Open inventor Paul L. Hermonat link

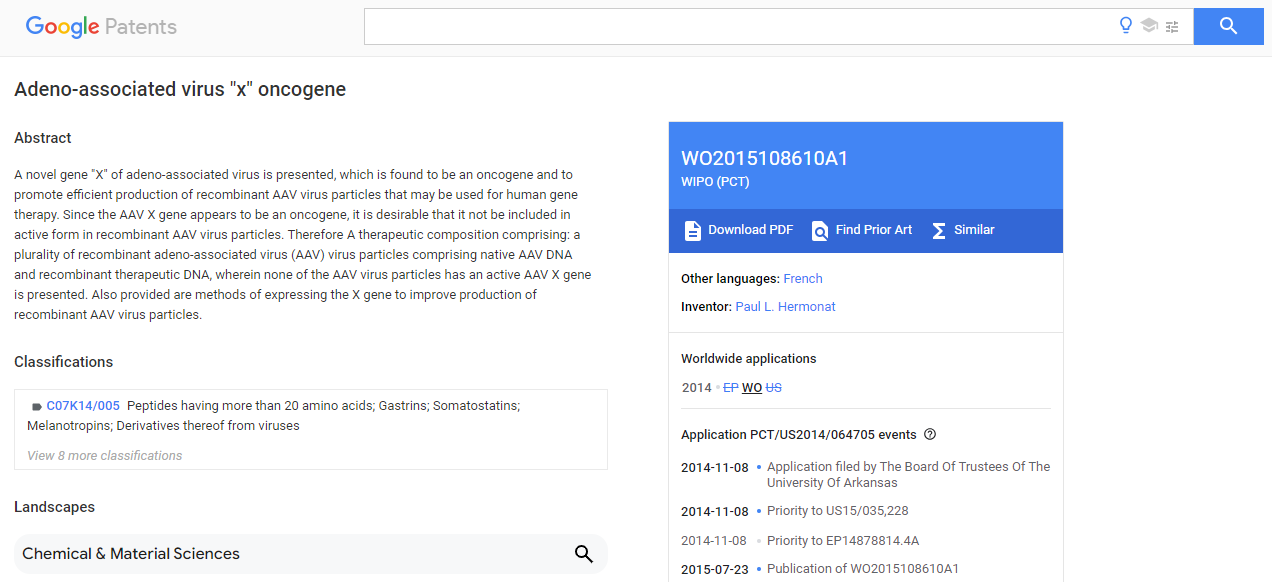pos(785,307)
